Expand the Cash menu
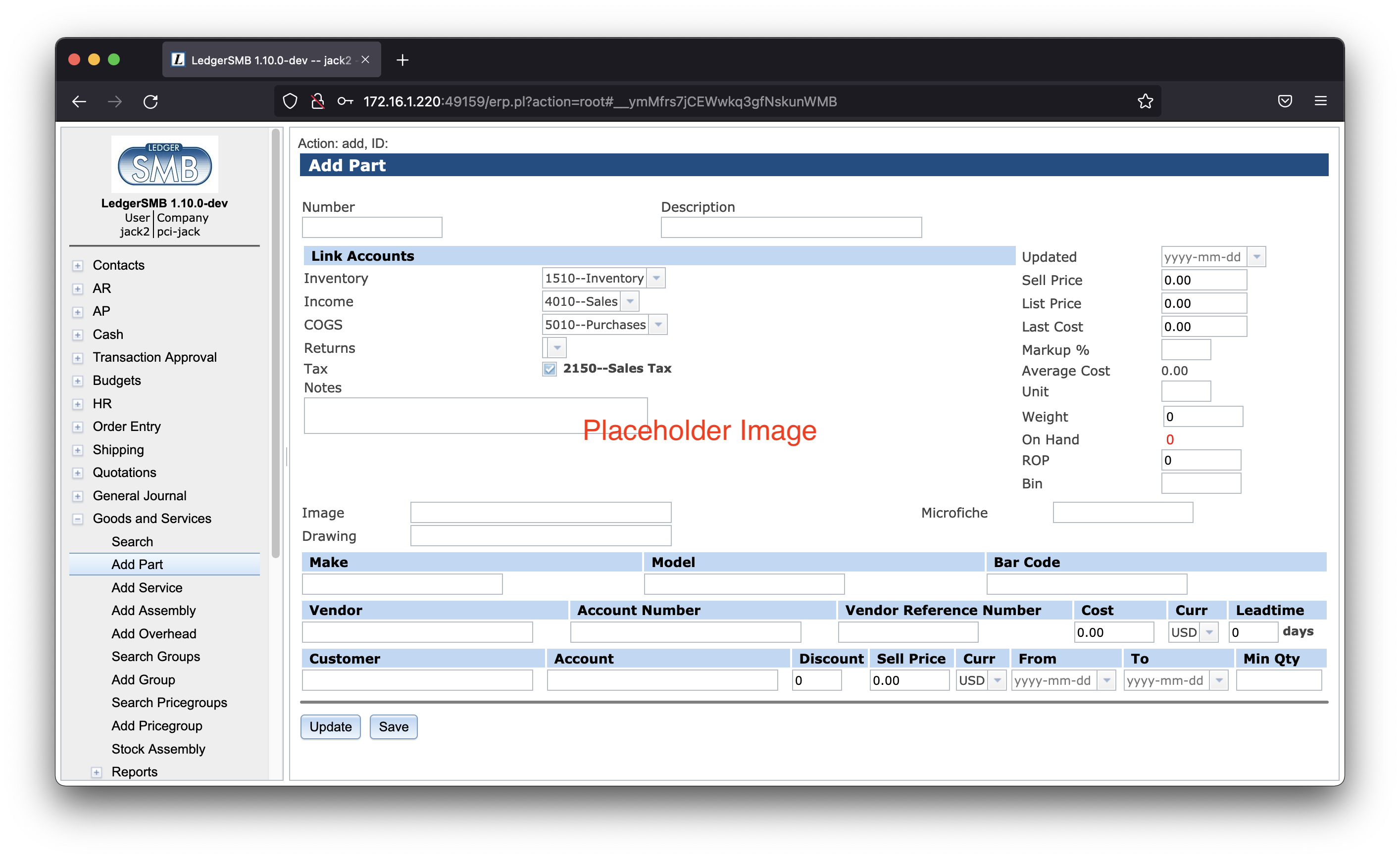Viewport: 1400px width, 859px height. coord(78,334)
